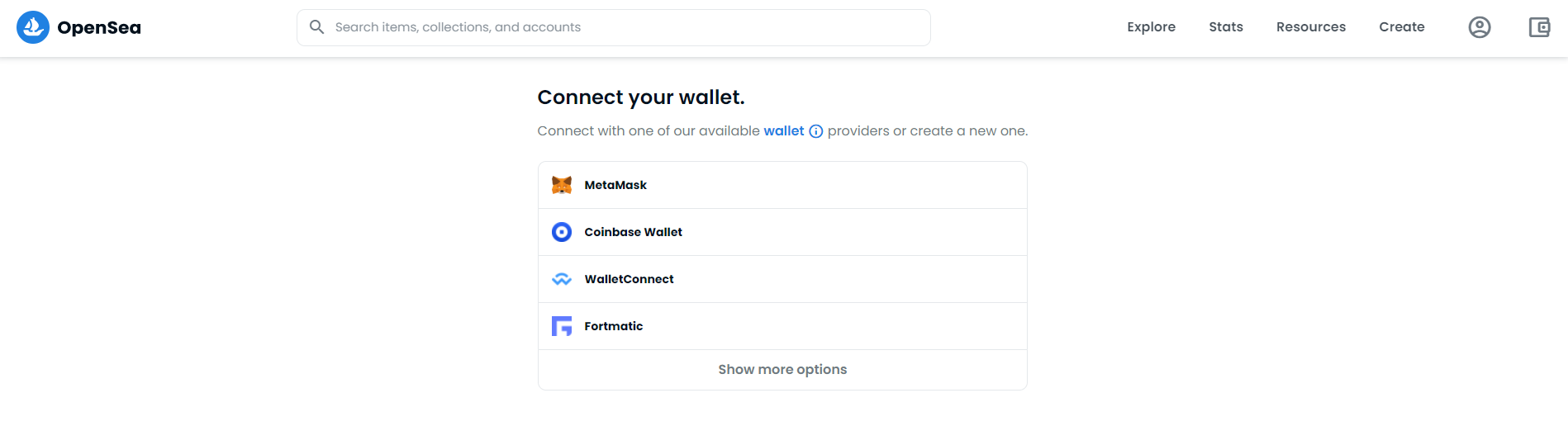The width and height of the screenshot is (1568, 445).
Task: Expand Show more options
Action: 782,370
